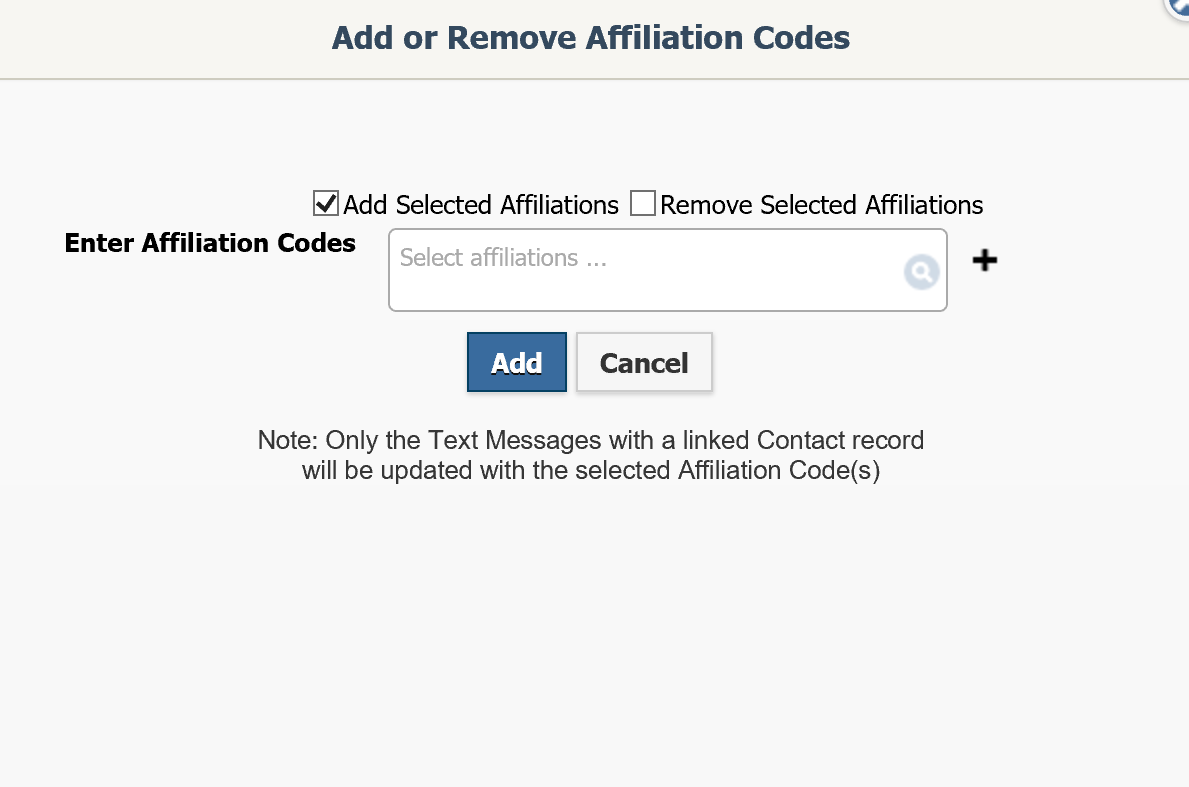The width and height of the screenshot is (1189, 787).
Task: Uncheck the Add Selected Affiliations checkbox
Action: [x=325, y=203]
